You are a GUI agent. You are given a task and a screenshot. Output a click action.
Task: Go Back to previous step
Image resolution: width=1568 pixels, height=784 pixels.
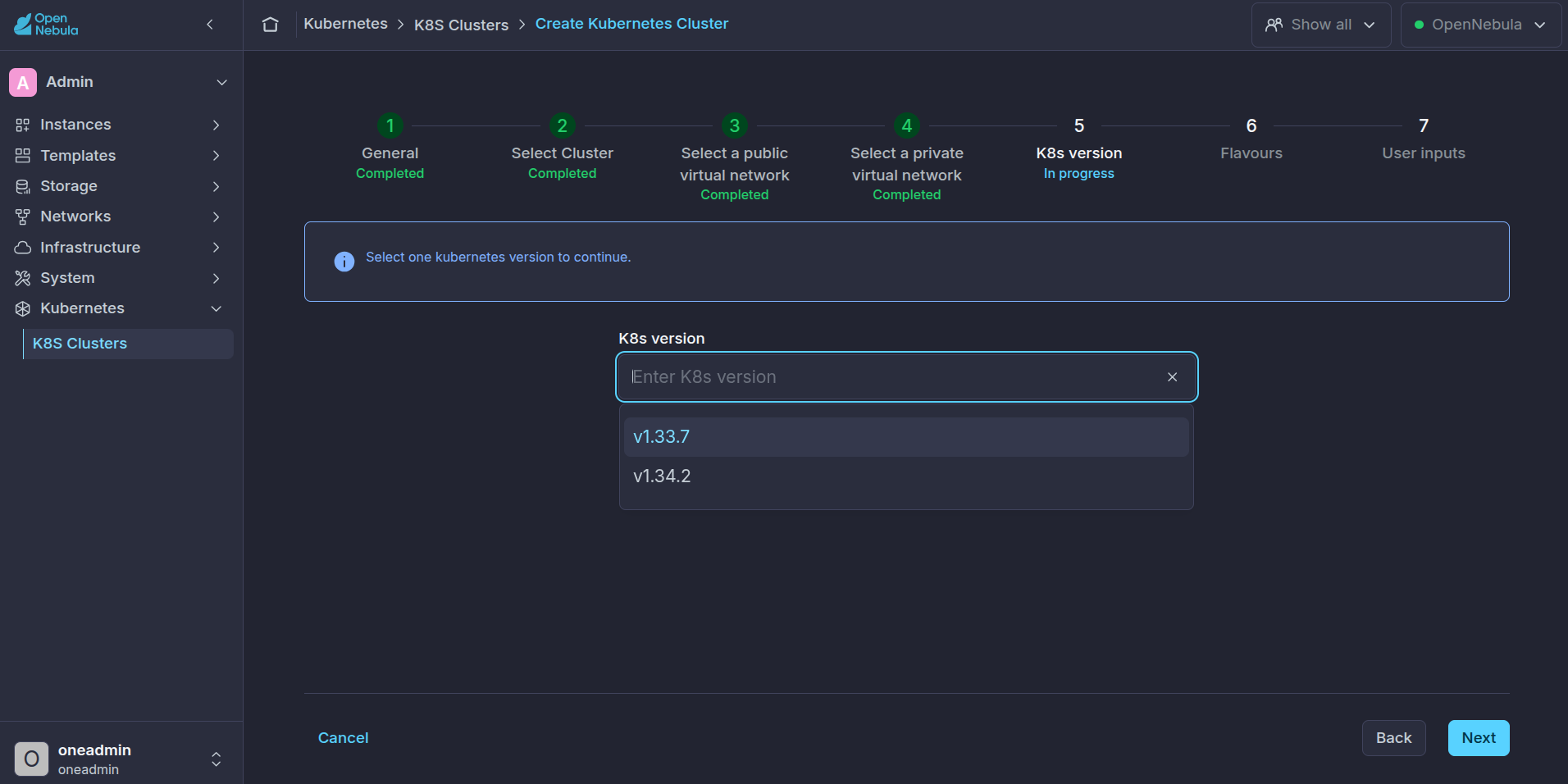[1393, 738]
